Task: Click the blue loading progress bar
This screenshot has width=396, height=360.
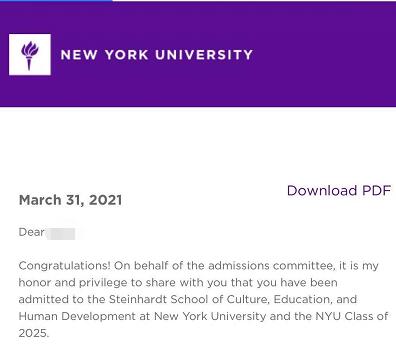Action: [56, 1]
